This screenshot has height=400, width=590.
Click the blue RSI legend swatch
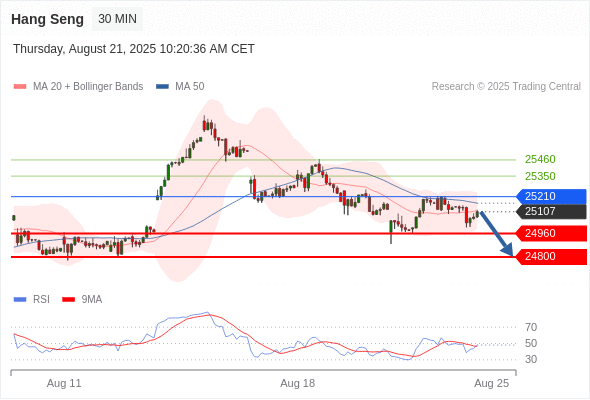[x=20, y=300]
